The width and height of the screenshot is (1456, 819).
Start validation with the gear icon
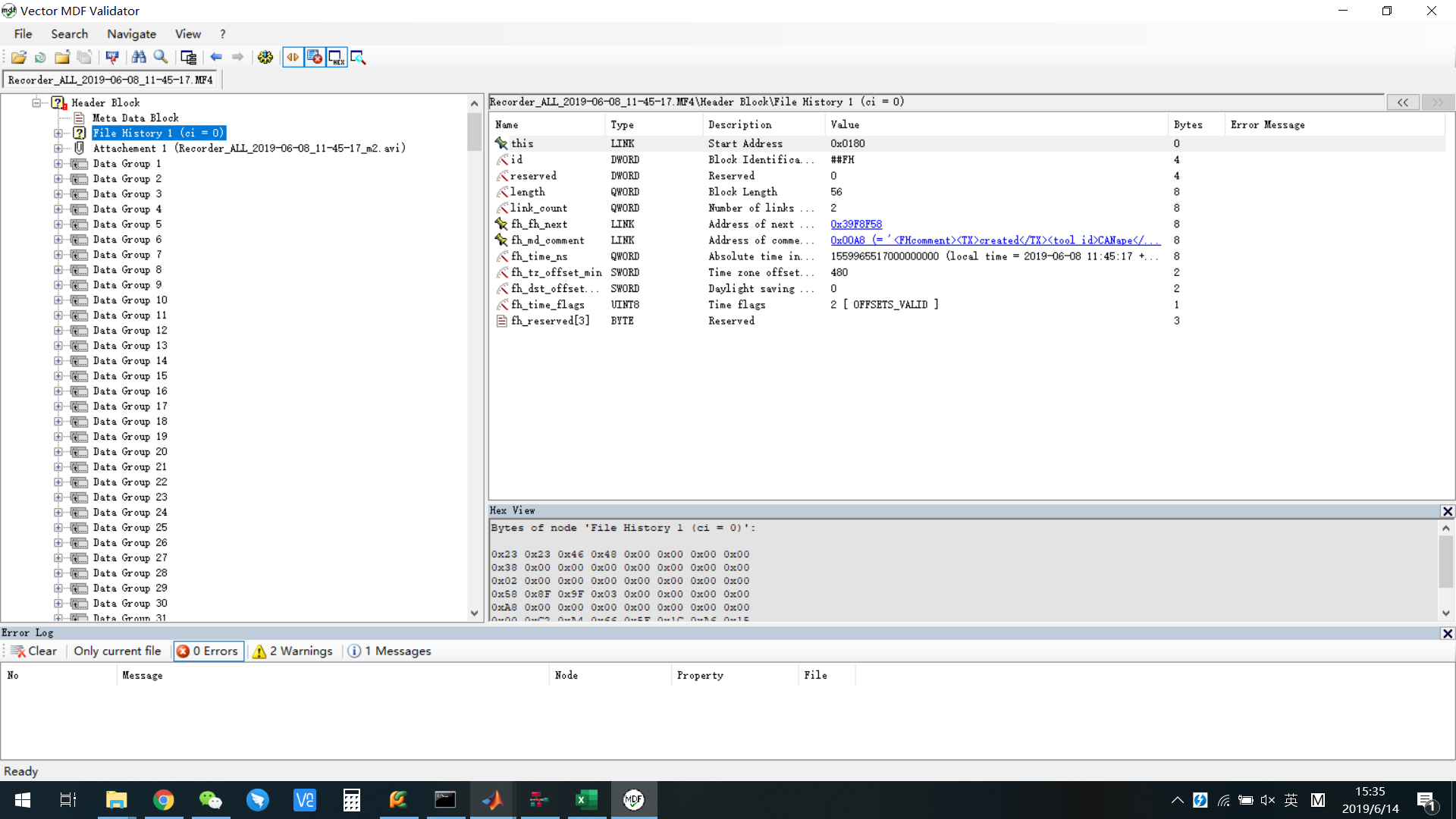click(265, 57)
